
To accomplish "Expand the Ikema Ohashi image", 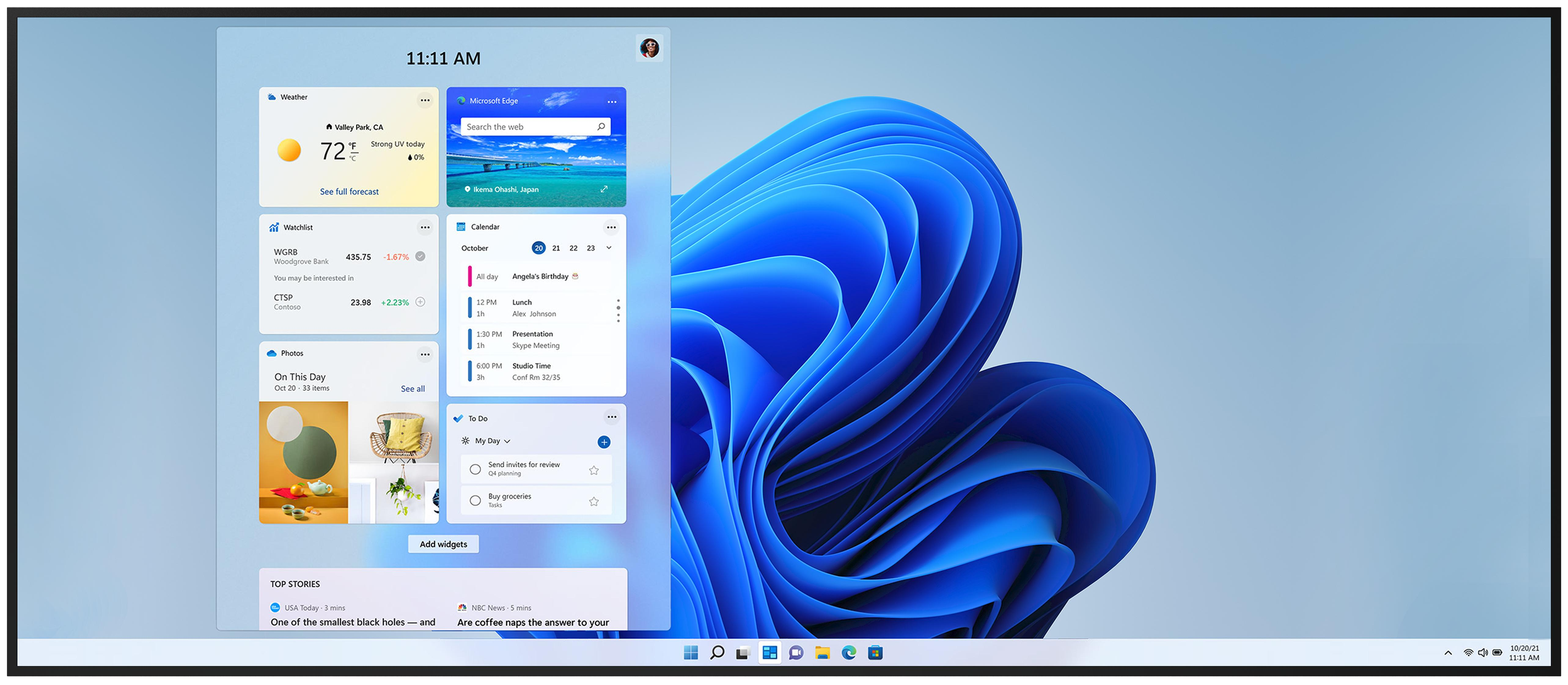I will [604, 189].
